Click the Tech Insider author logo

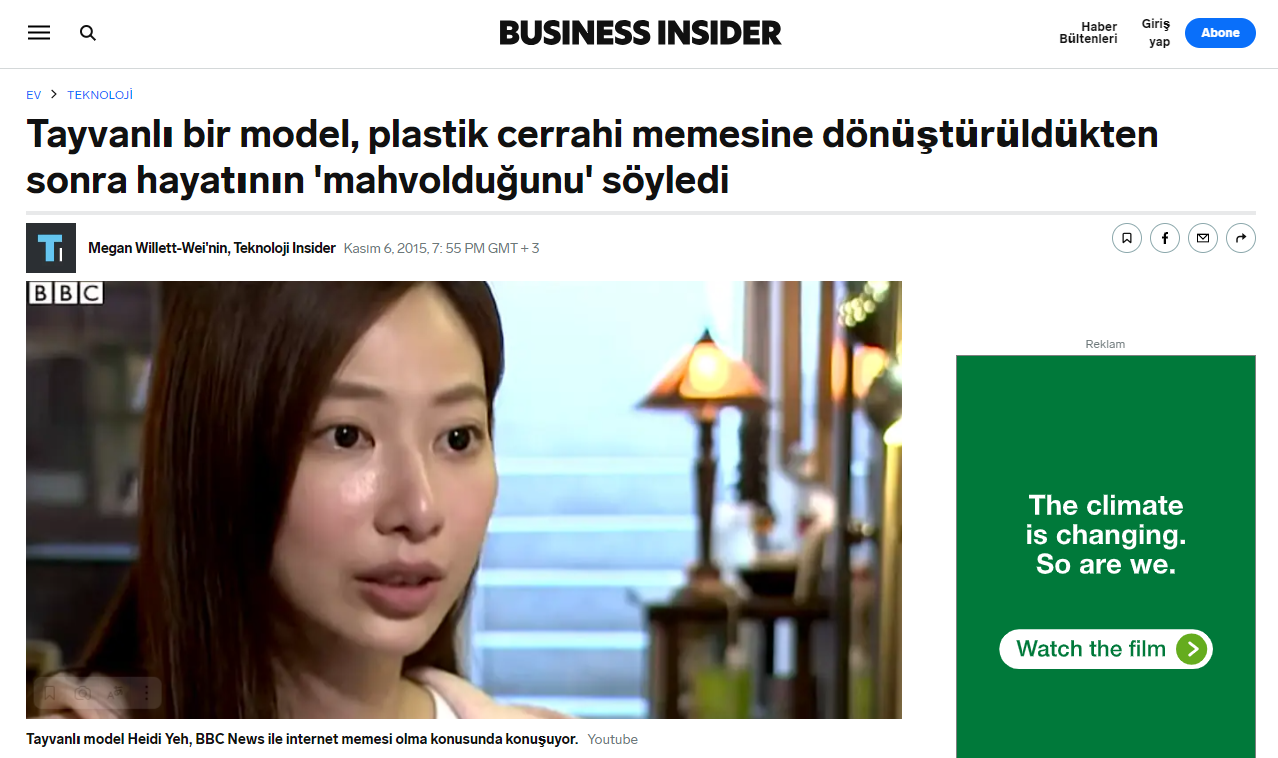point(51,248)
